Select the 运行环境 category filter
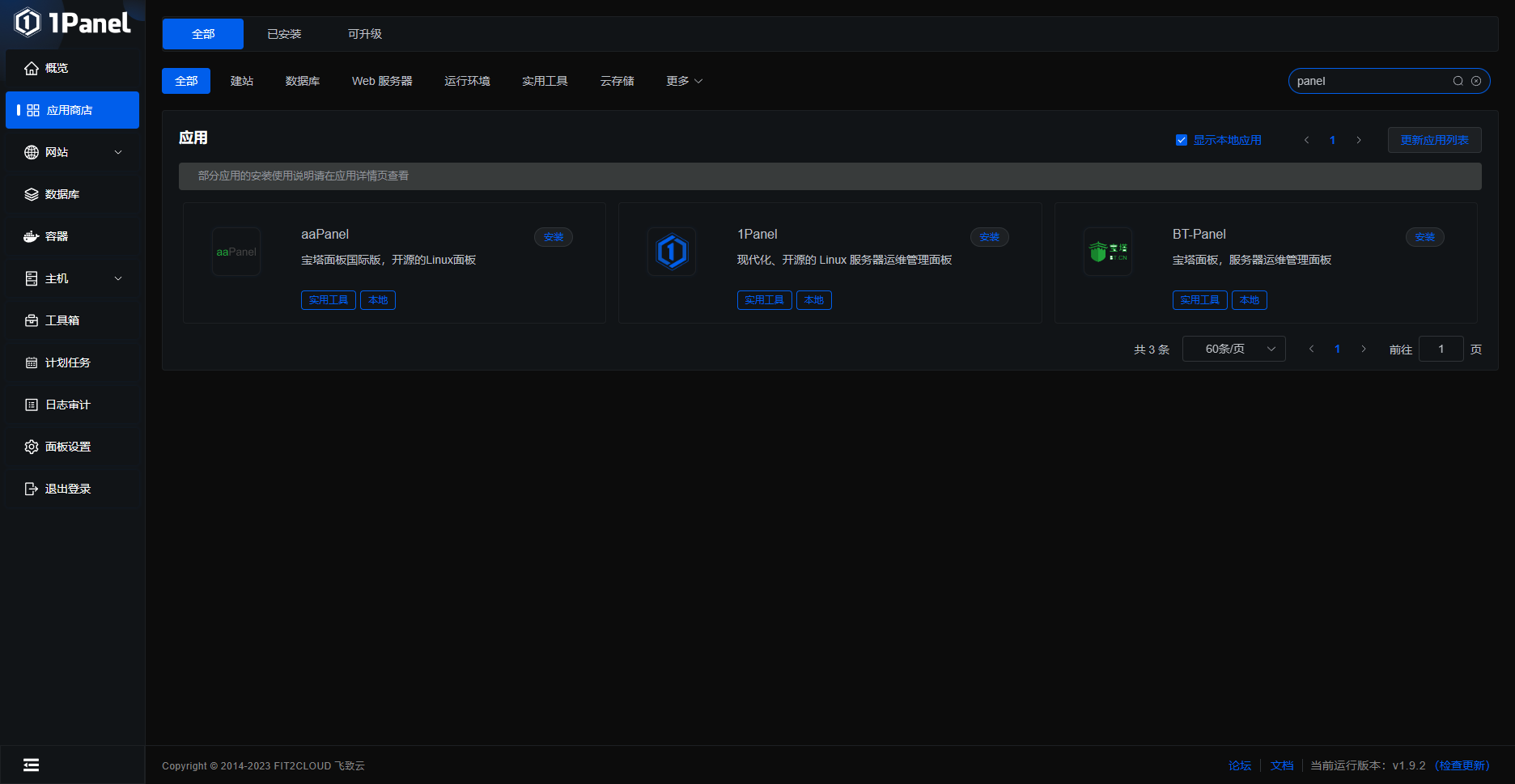 click(x=467, y=81)
